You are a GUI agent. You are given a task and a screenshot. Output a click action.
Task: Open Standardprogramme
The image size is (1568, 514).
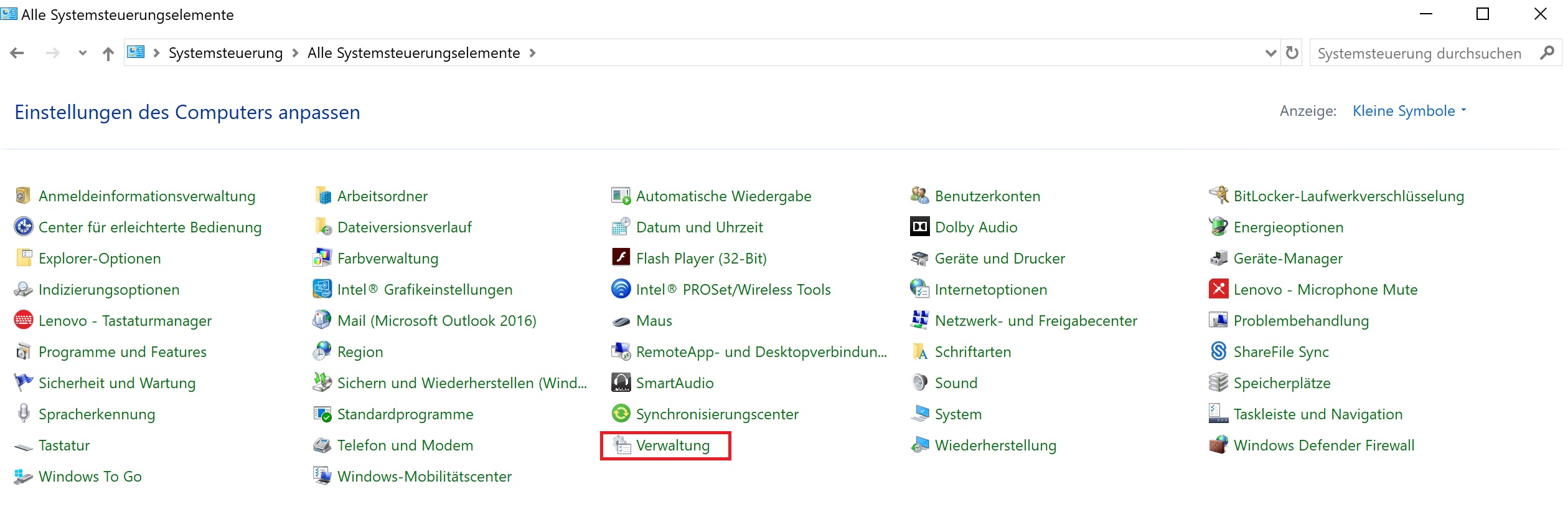(405, 414)
